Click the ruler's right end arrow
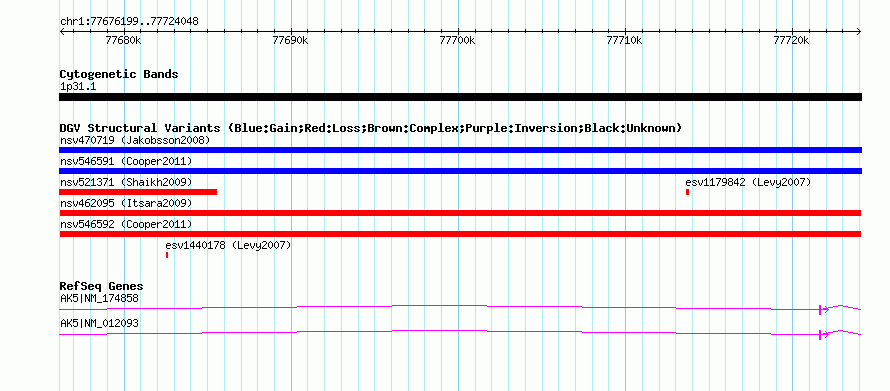This screenshot has height=391, width=890. click(859, 32)
